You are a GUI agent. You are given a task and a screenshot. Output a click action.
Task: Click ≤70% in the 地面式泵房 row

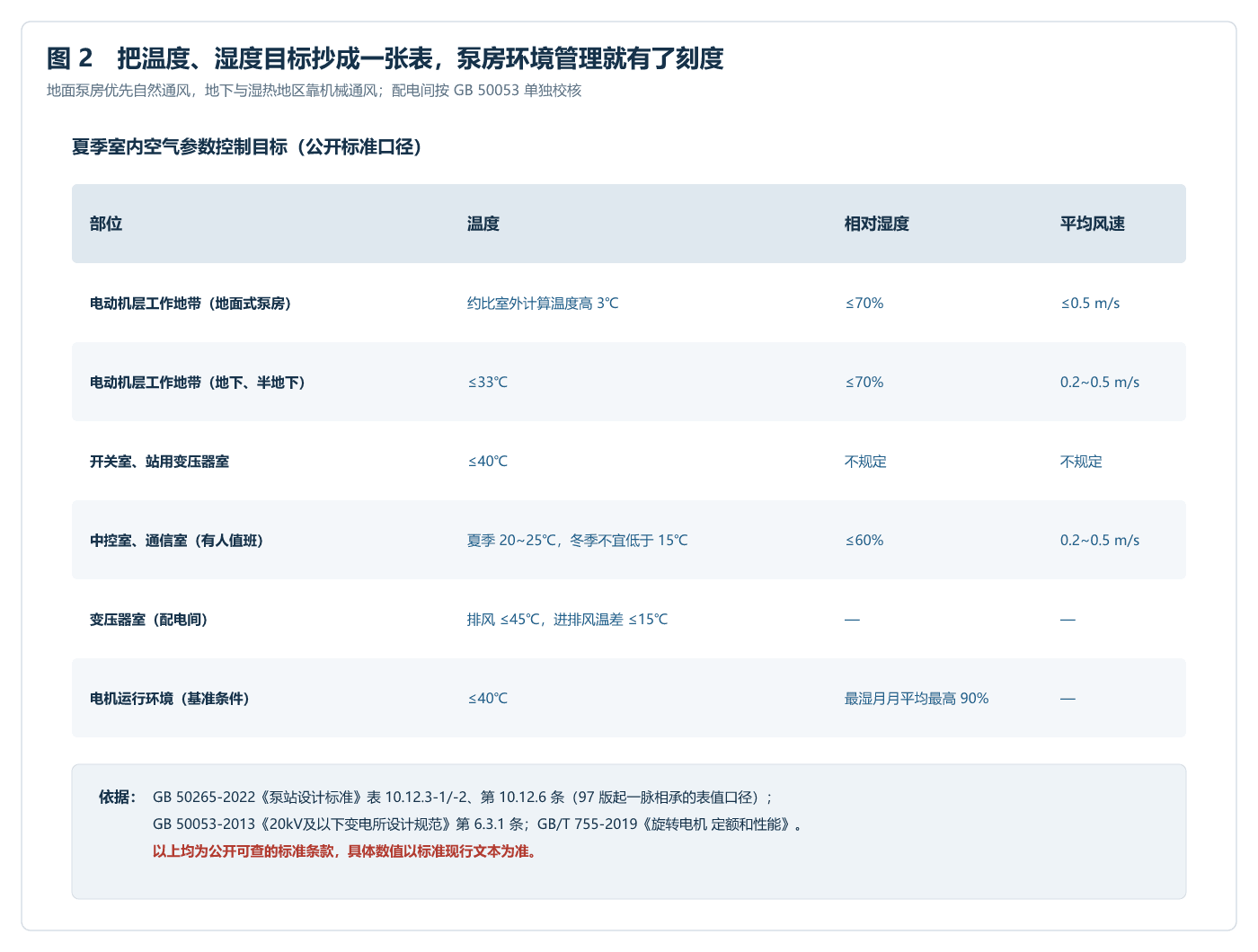click(x=864, y=304)
